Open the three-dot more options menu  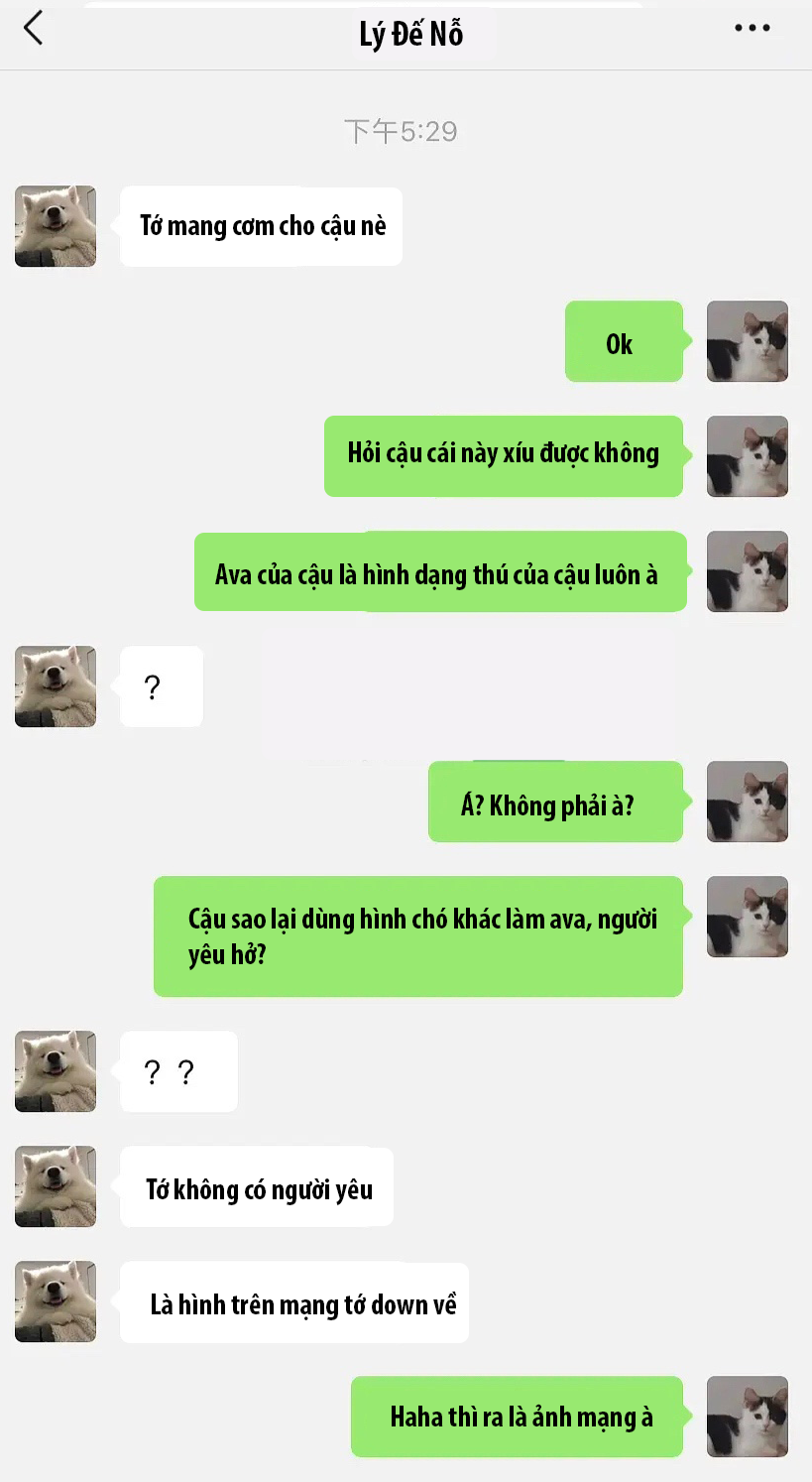tap(753, 28)
